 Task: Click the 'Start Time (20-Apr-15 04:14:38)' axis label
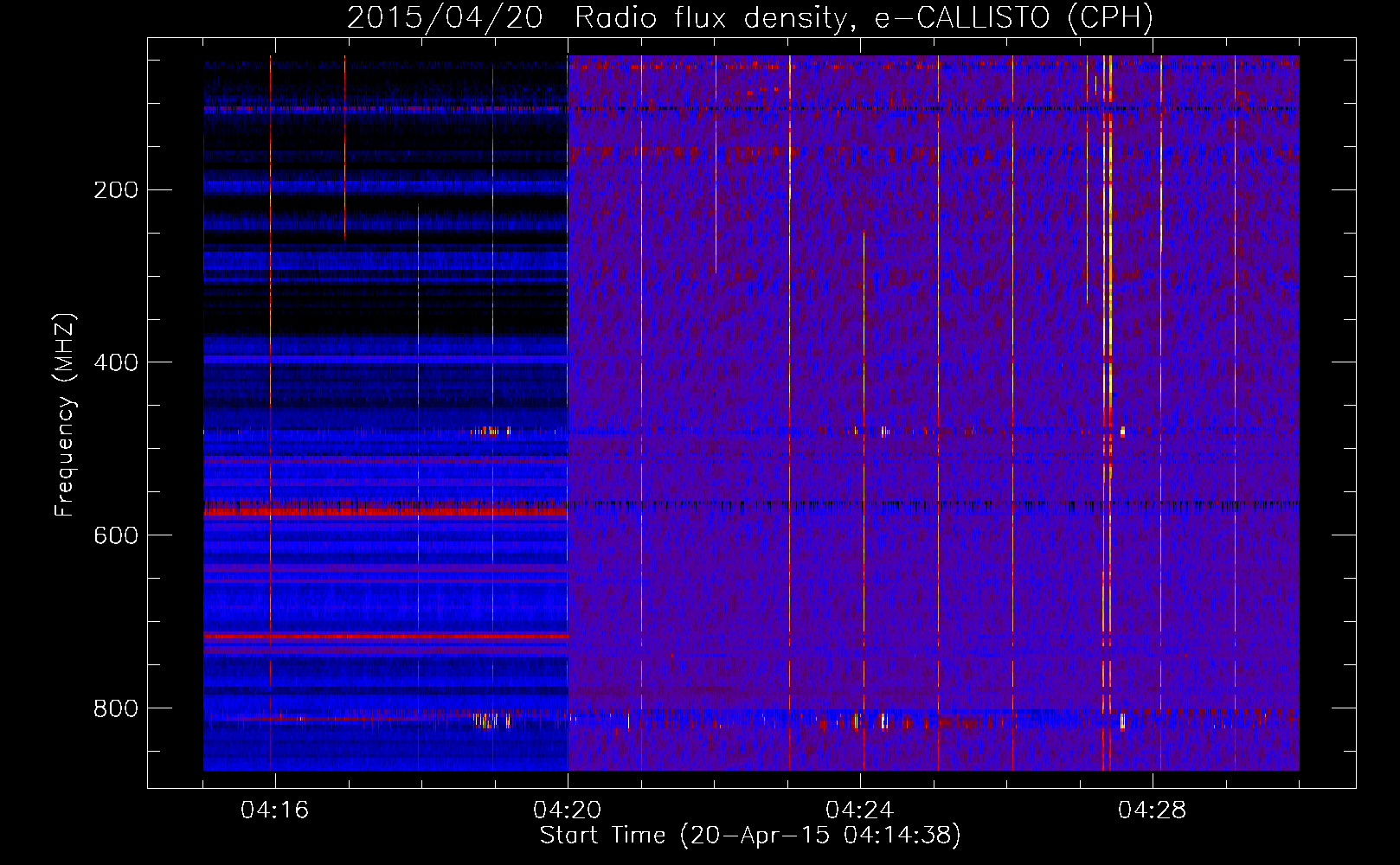750,836
